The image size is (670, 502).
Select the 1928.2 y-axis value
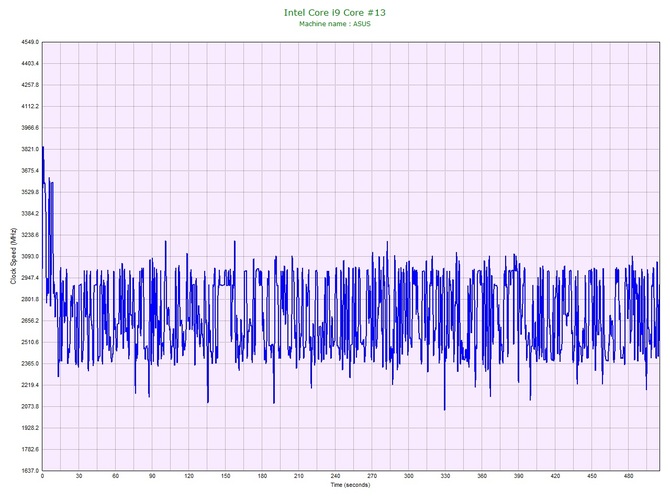tap(30, 428)
